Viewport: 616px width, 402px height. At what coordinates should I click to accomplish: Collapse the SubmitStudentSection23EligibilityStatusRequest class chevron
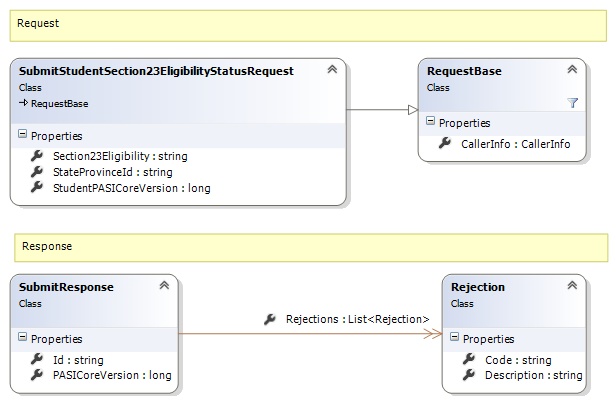click(x=331, y=71)
